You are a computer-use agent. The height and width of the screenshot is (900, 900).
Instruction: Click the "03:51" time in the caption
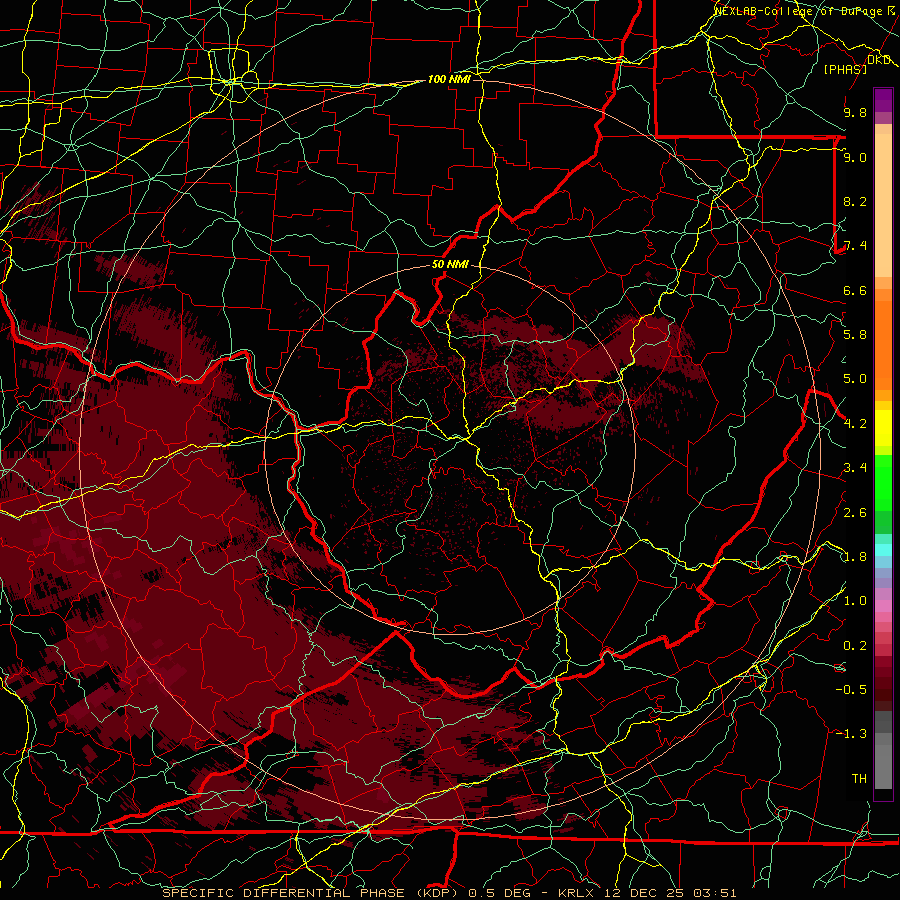(x=714, y=893)
